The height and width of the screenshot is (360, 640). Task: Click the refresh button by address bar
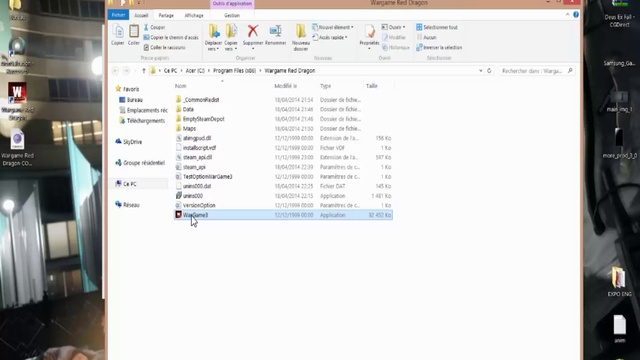(x=489, y=71)
